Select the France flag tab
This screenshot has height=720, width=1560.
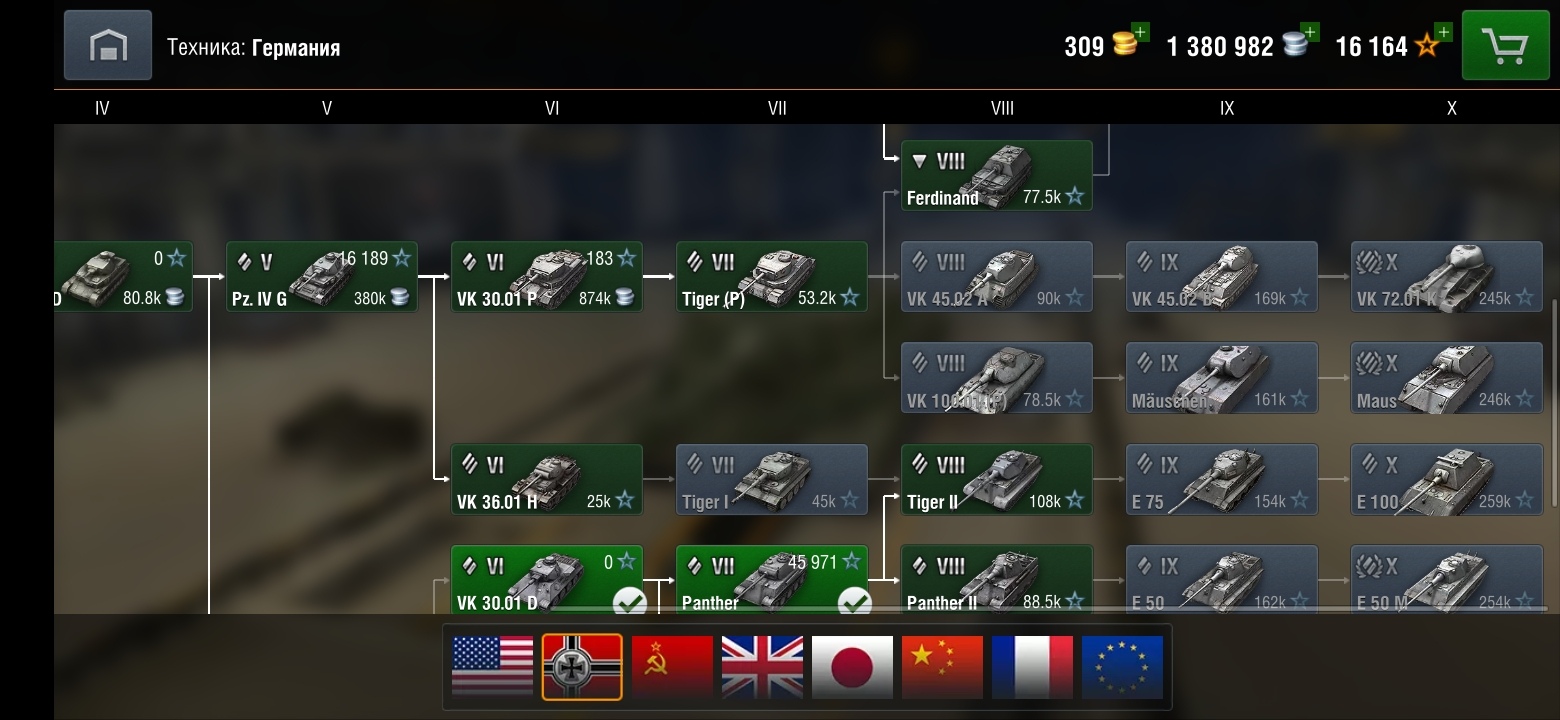1032,666
